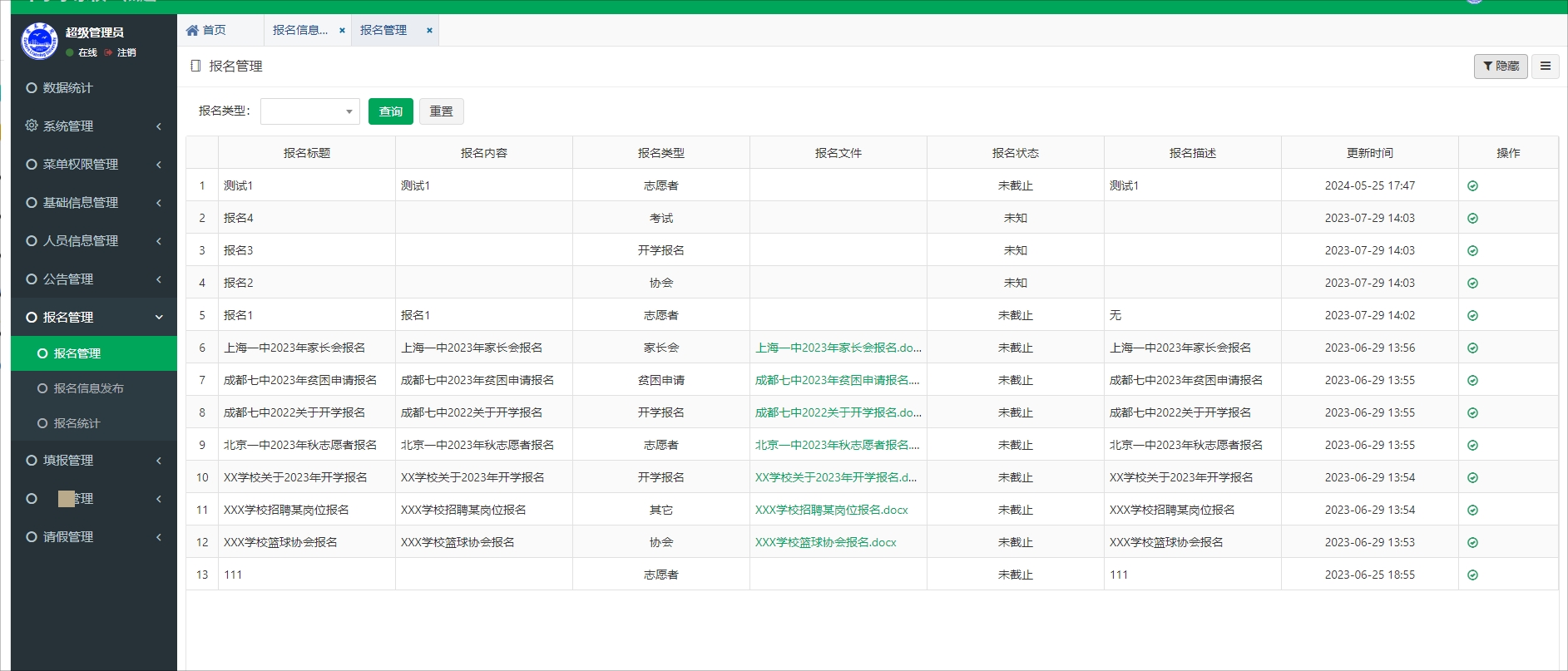
Task: Click the action icon for 成都七中2022关于开学报名
Action: coord(1472,412)
